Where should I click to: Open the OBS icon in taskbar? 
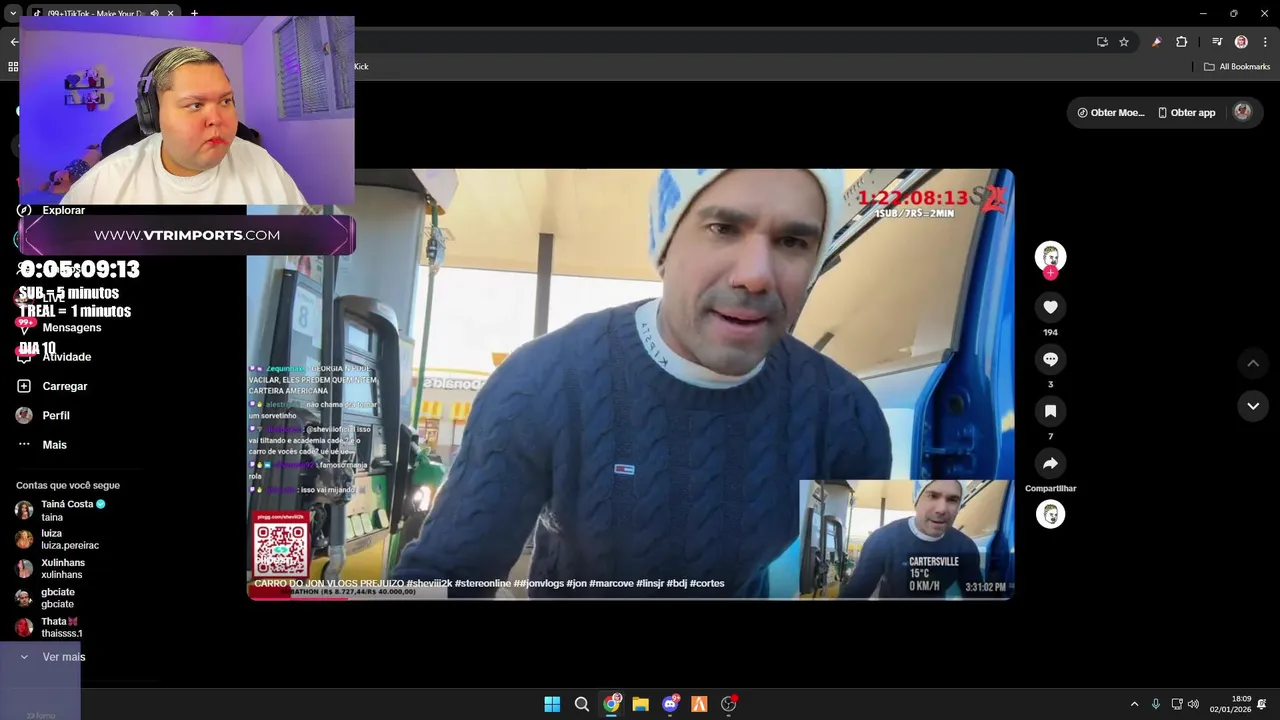(729, 704)
